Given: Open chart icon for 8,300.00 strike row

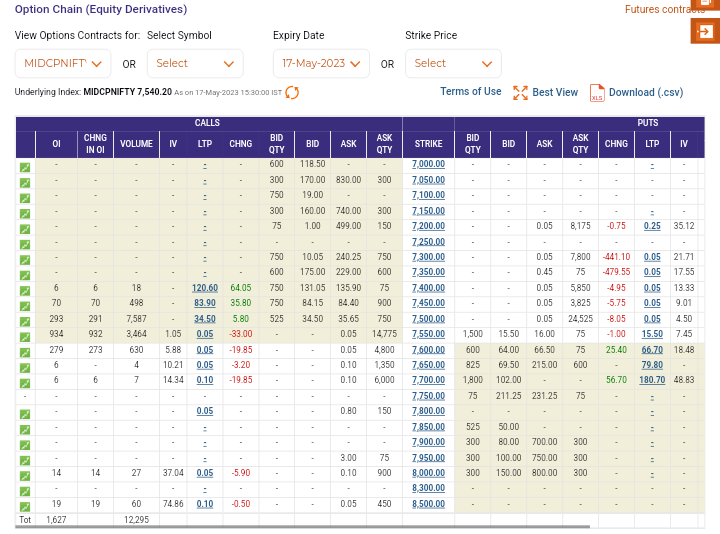Looking at the screenshot, I should (25, 492).
